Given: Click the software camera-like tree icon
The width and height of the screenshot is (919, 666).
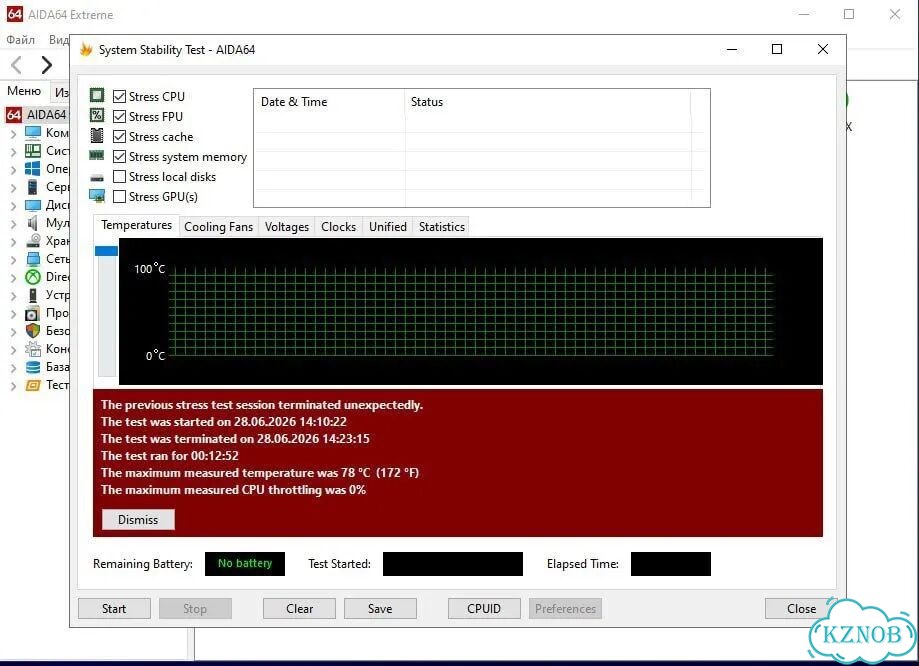Looking at the screenshot, I should pos(33,314).
